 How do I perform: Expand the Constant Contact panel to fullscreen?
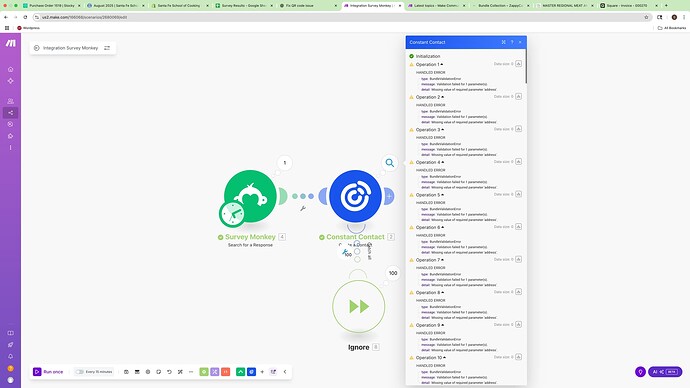(x=503, y=42)
